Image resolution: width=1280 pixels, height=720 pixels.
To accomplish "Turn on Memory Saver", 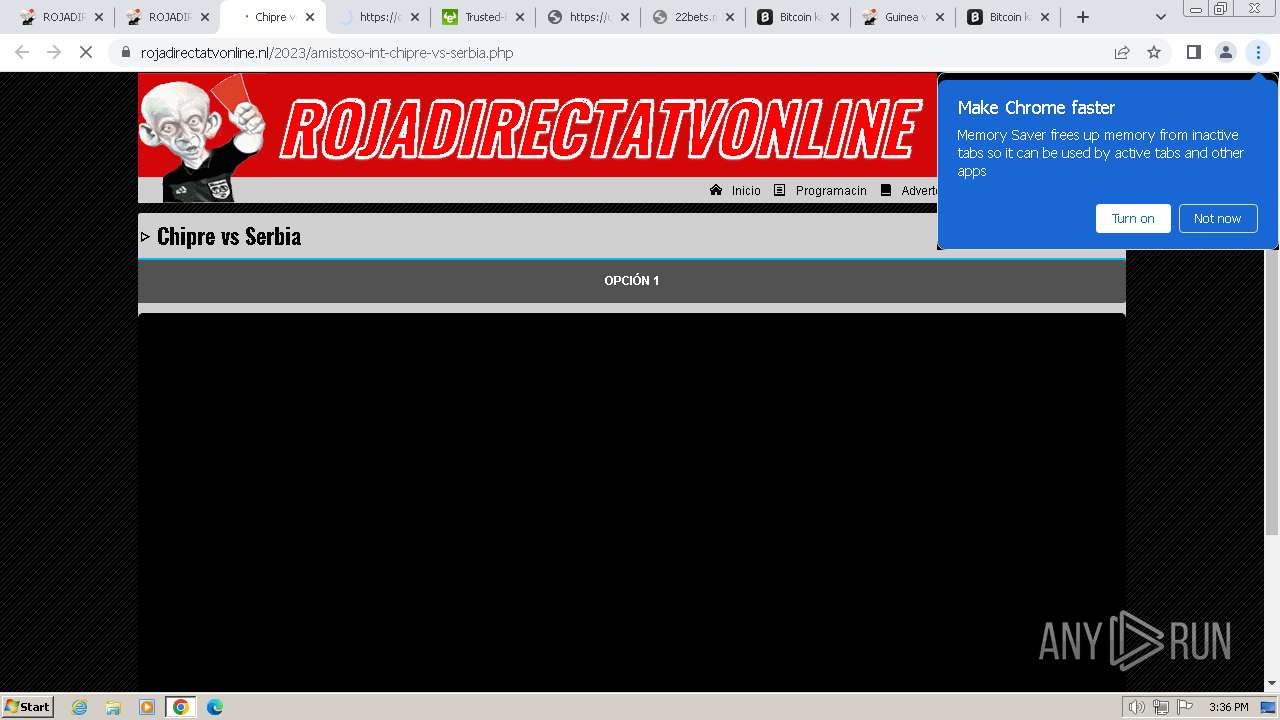I will [x=1133, y=218].
